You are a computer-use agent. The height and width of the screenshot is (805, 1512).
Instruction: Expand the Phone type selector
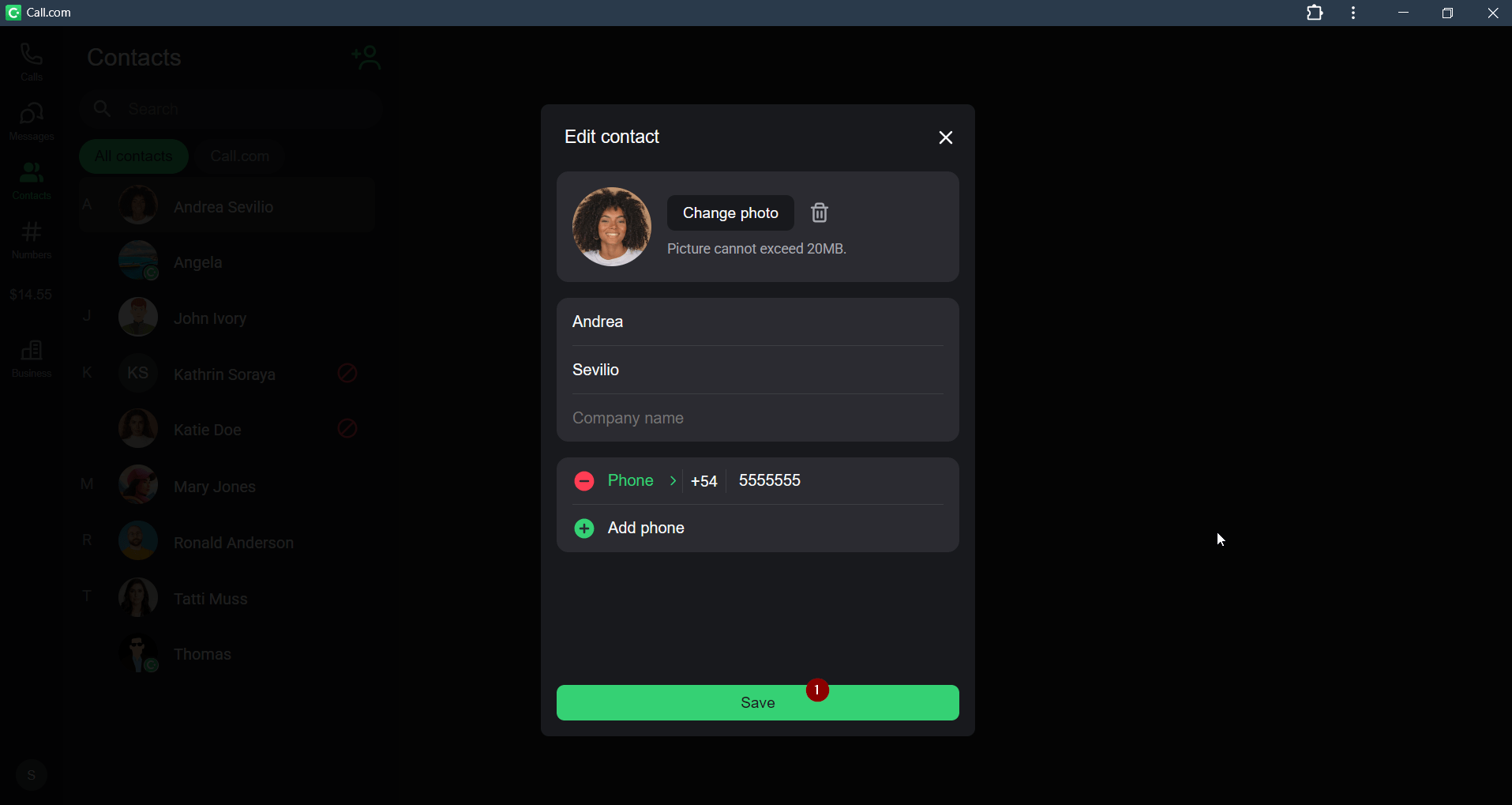642,481
